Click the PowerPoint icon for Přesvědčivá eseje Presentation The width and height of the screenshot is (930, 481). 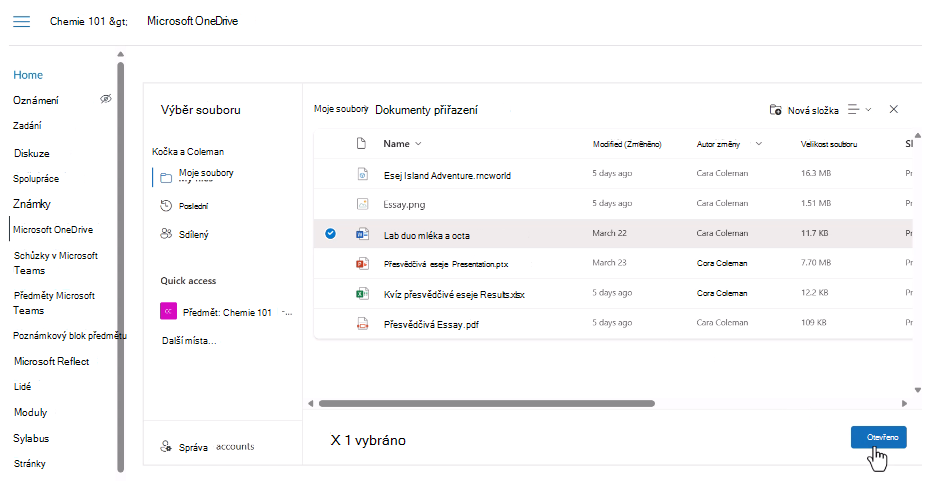362,263
